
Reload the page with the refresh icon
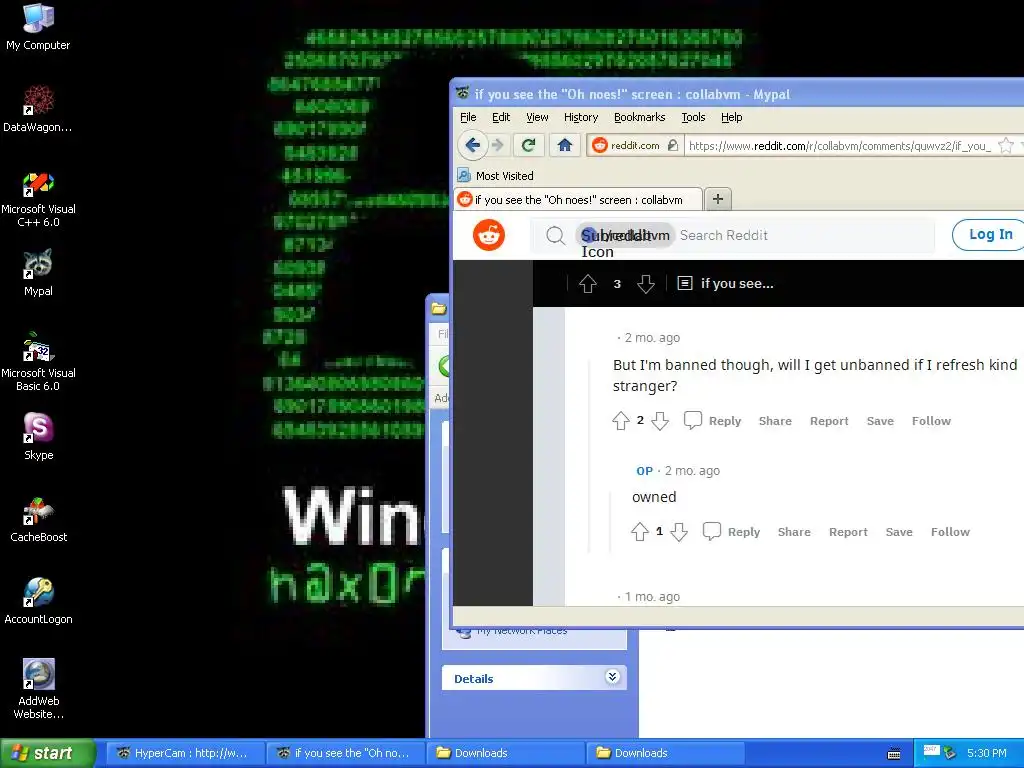tap(528, 145)
